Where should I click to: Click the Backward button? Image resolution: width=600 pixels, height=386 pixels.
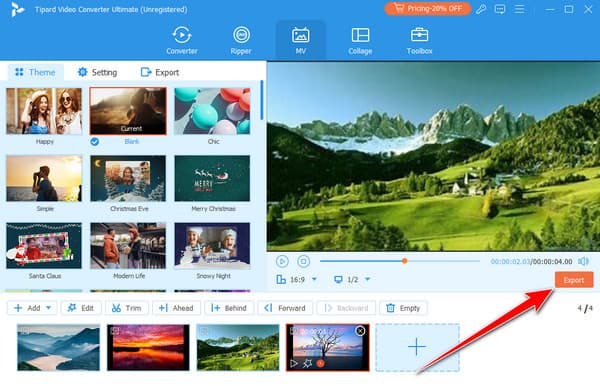(x=346, y=308)
